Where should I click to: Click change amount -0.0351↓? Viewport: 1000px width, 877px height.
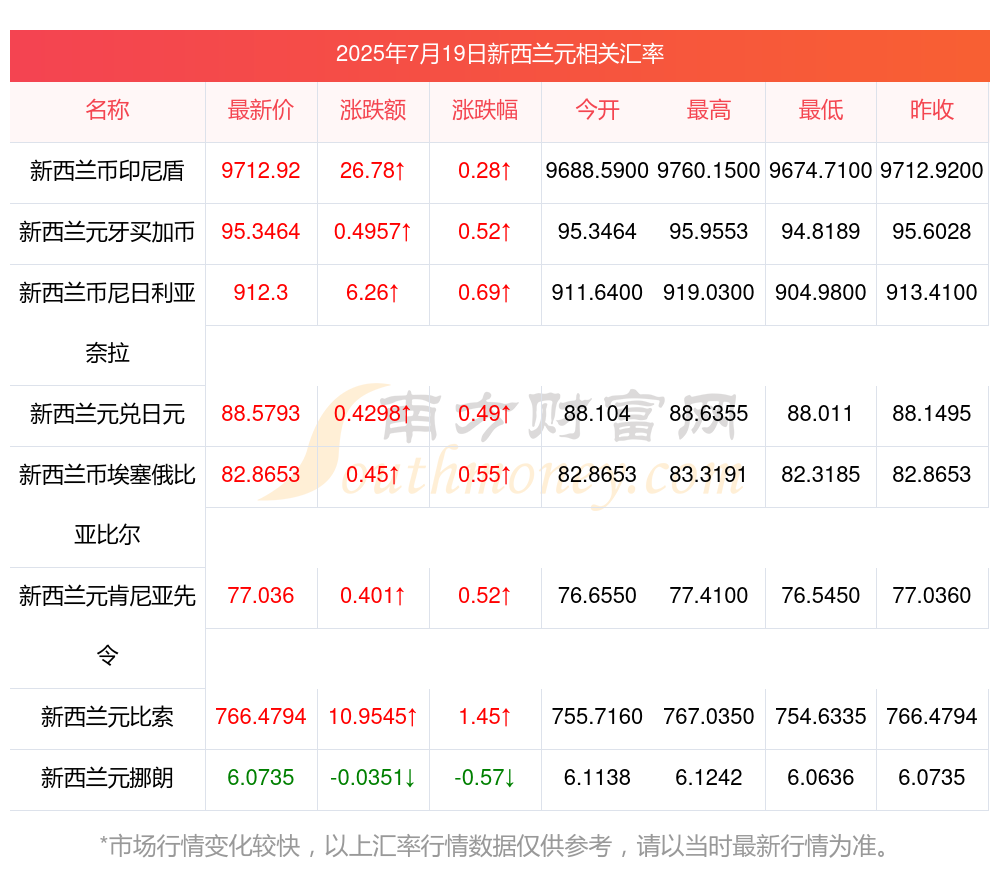coord(373,778)
